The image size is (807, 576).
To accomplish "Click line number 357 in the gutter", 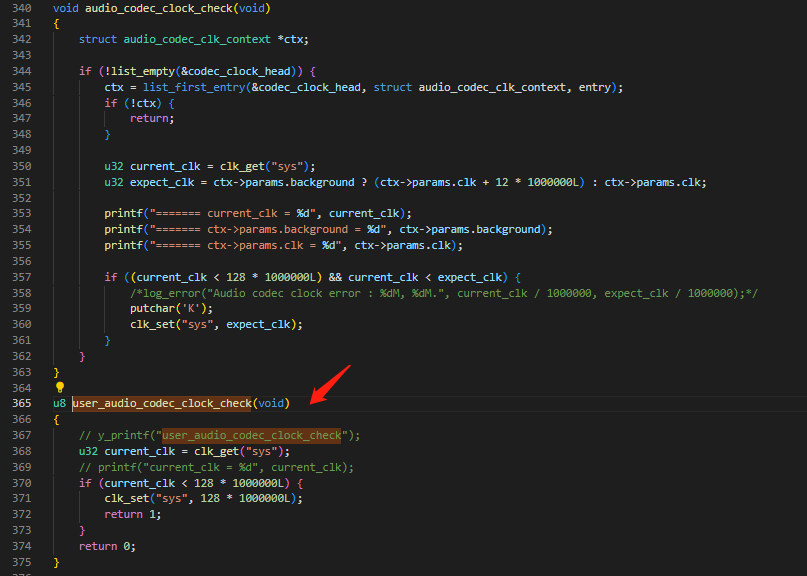I will (22, 277).
